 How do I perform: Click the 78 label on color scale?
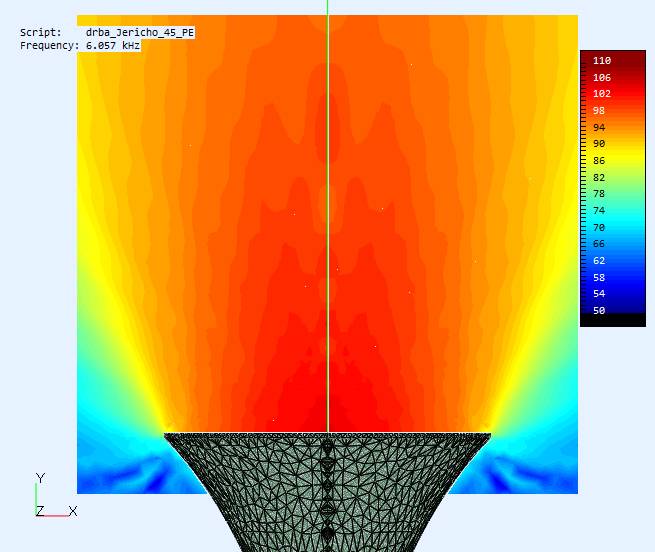[599, 194]
